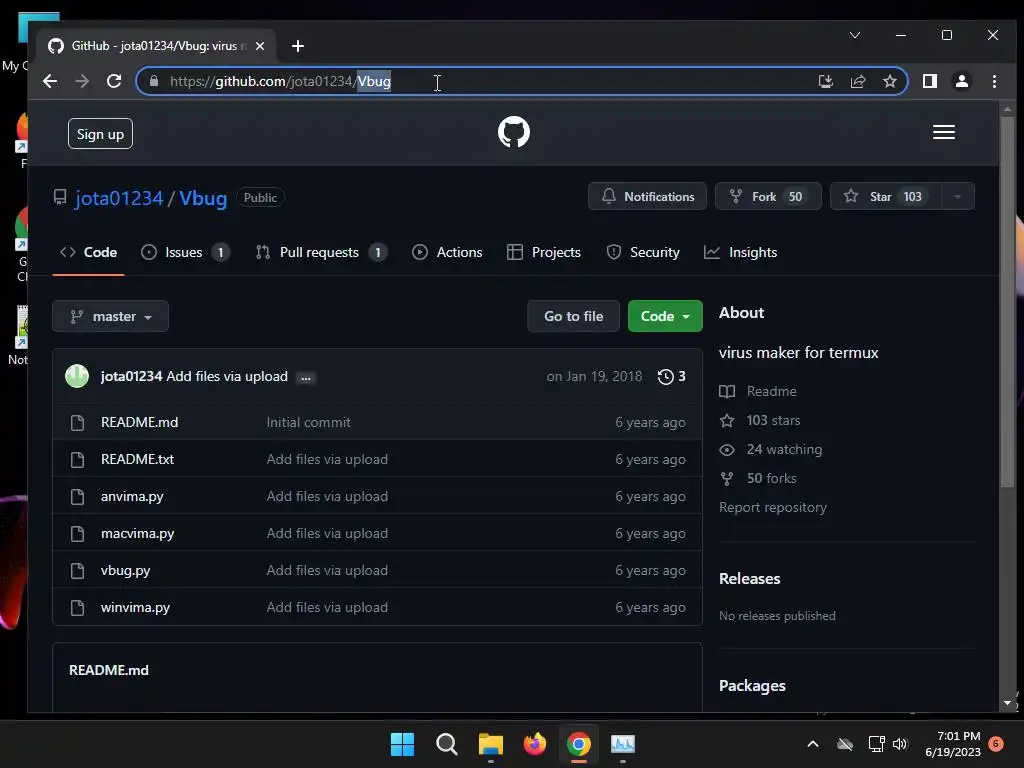Open the clock and date in taskbar
The image size is (1024, 768).
pos(953,744)
